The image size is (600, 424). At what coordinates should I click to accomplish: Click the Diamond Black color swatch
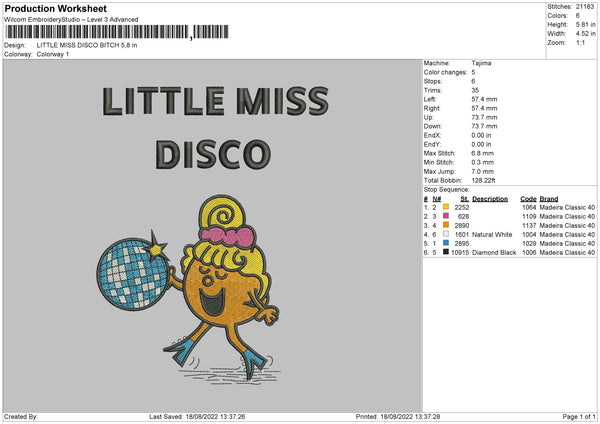(x=446, y=252)
